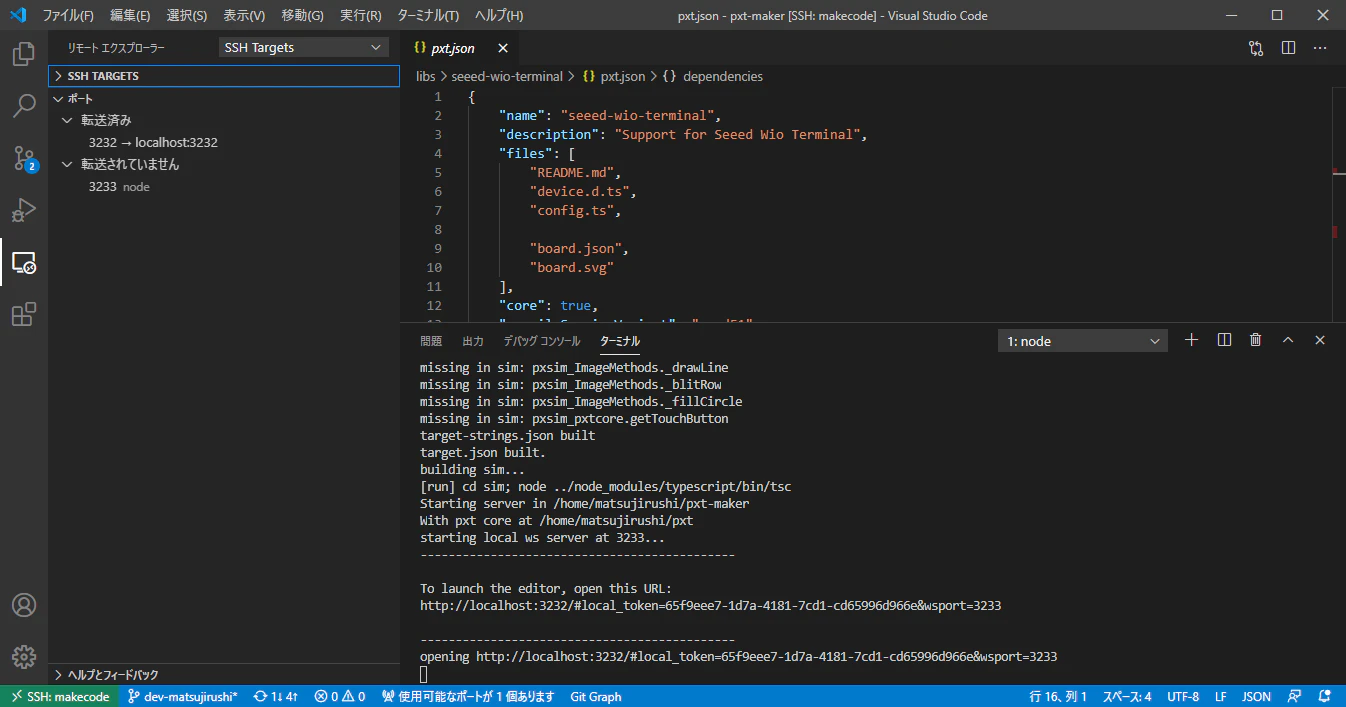The image size is (1346, 707).
Task: Split the terminal panel
Action: (x=1224, y=340)
